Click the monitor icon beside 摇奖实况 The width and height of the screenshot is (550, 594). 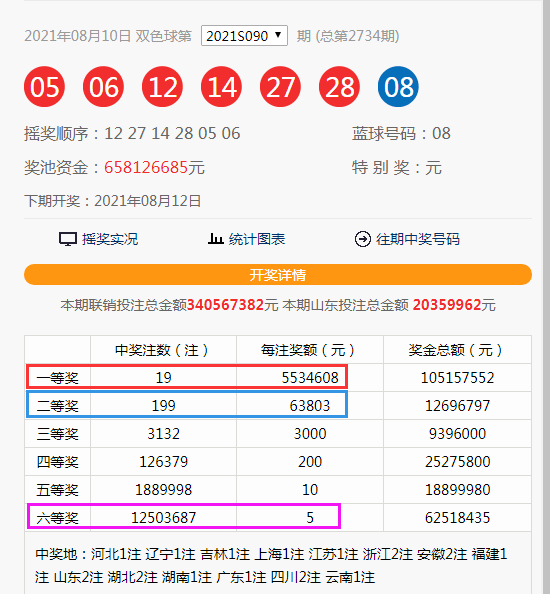(x=68, y=239)
